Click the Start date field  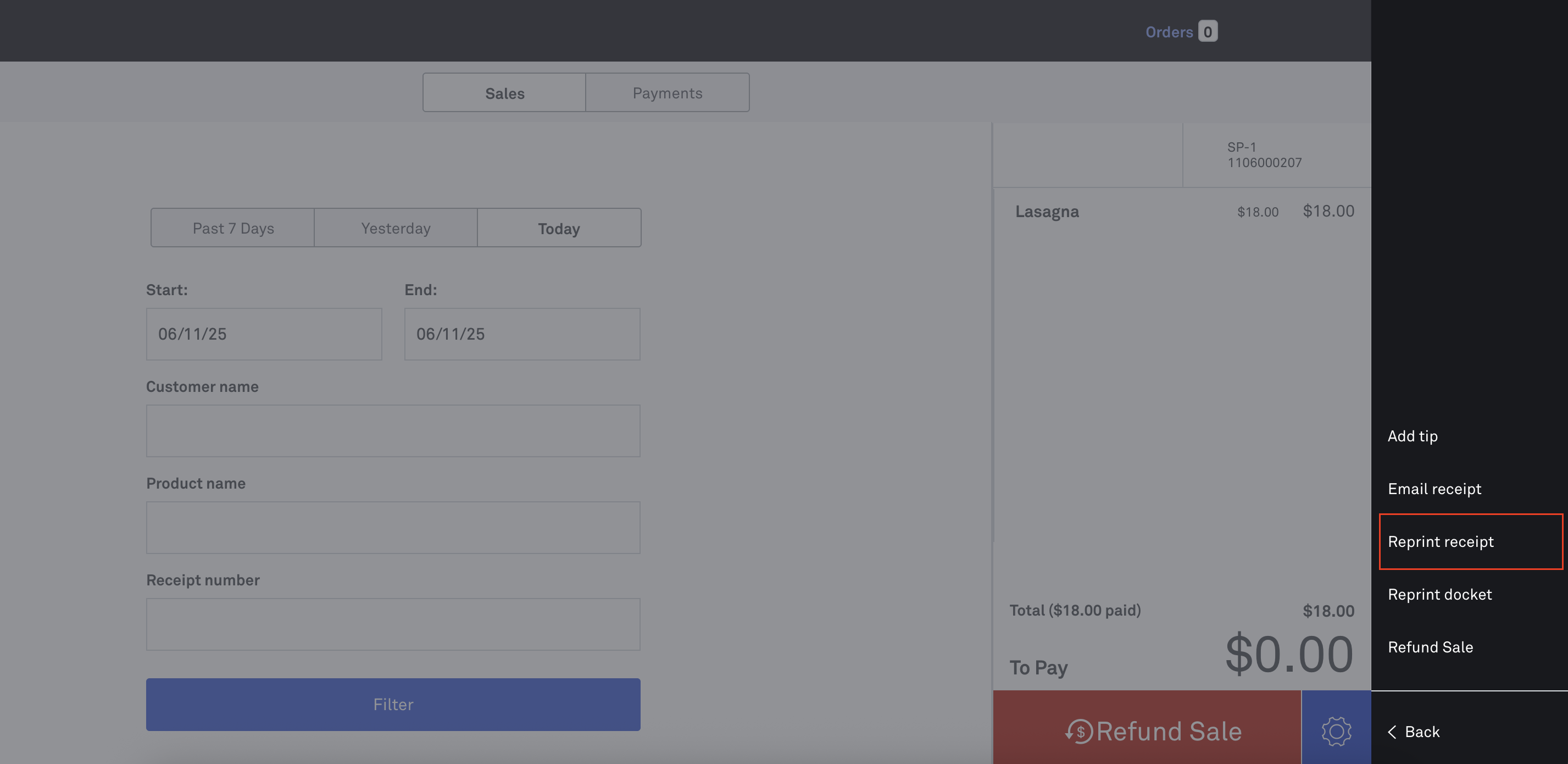click(264, 334)
